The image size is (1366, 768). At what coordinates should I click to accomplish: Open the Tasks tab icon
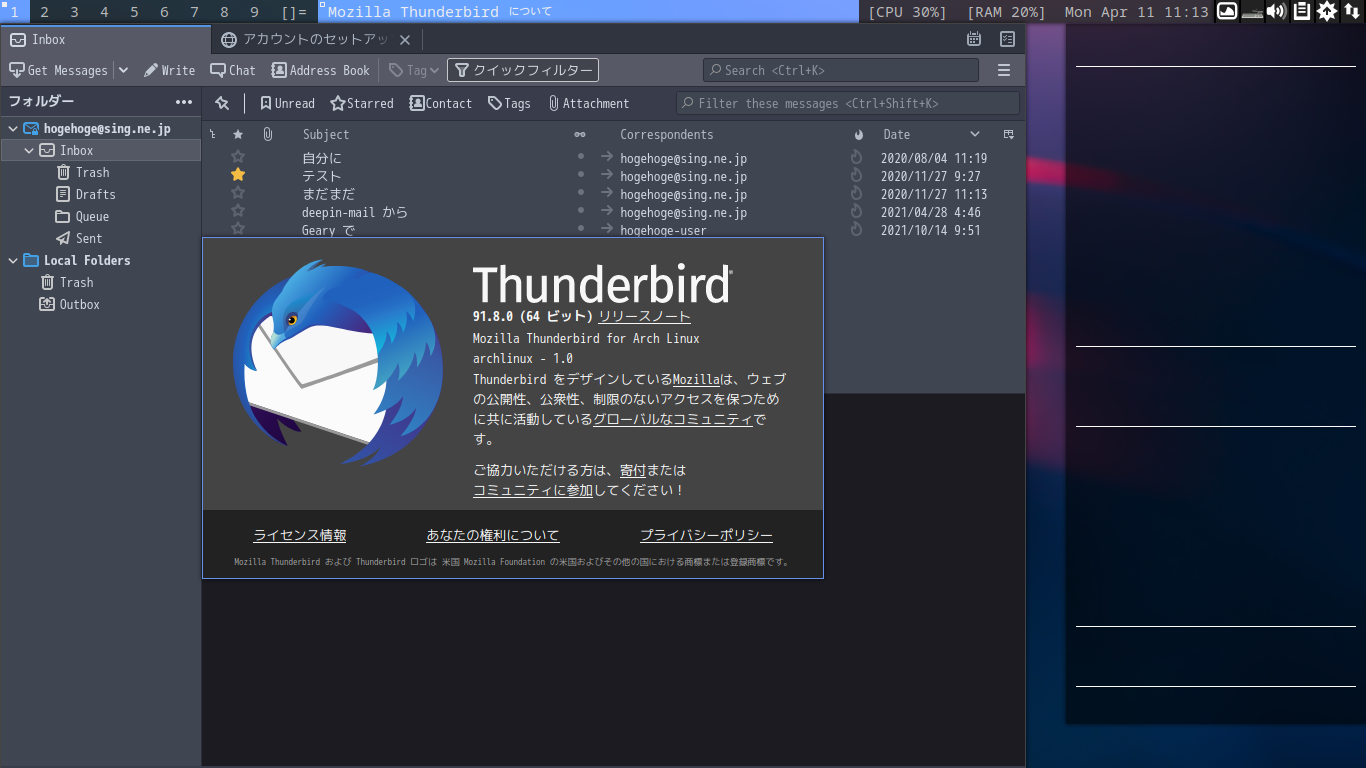(1007, 39)
